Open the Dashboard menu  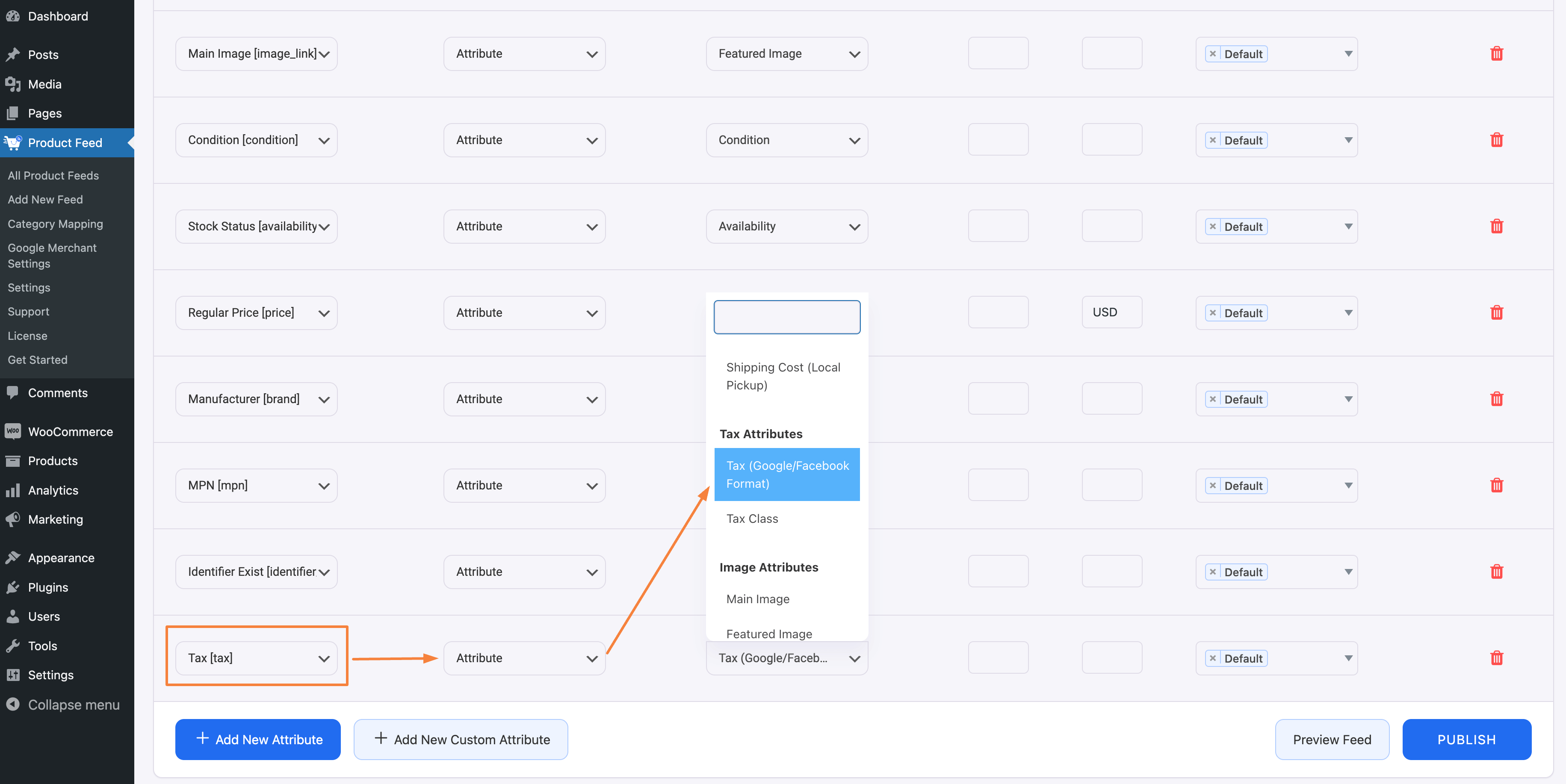[67, 16]
